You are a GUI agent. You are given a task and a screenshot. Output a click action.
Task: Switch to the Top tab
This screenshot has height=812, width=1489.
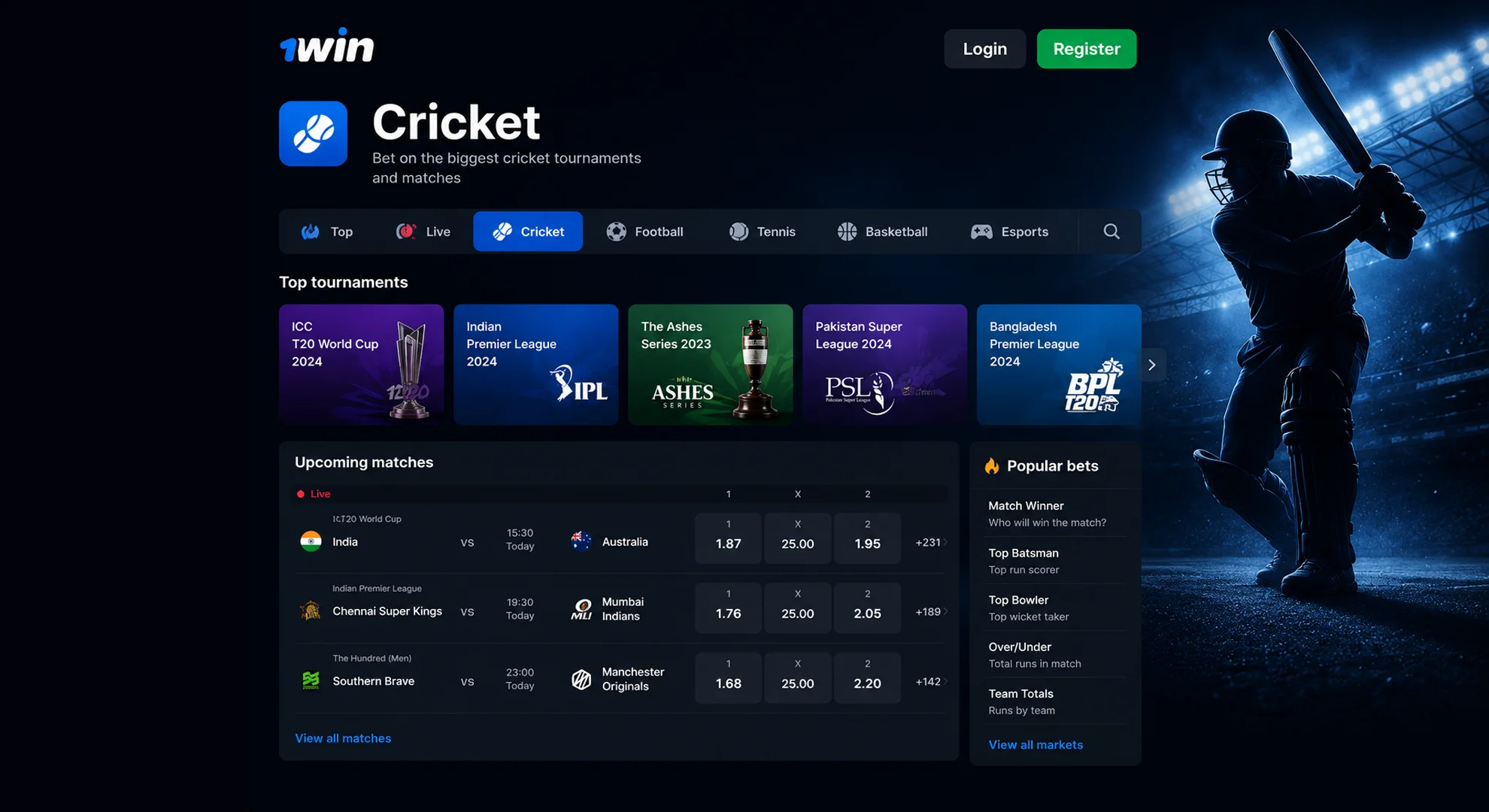(x=327, y=232)
